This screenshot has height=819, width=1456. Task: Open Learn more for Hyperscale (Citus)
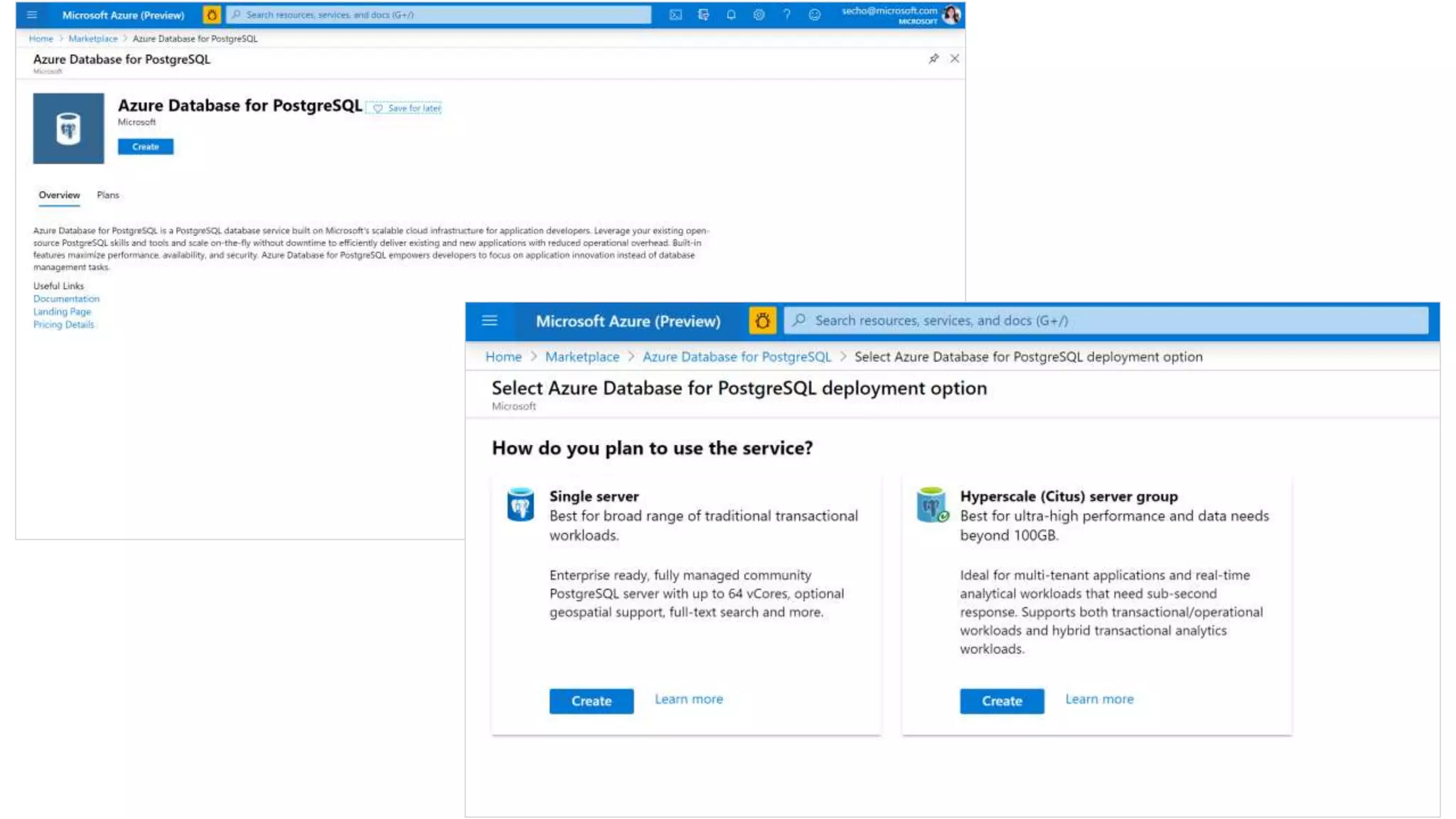(x=1099, y=700)
